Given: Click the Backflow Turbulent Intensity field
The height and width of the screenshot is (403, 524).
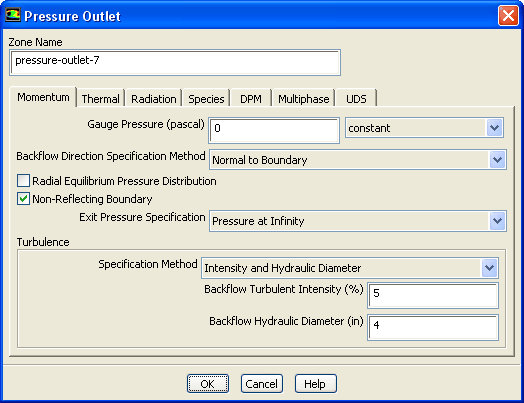Looking at the screenshot, I should 433,295.
